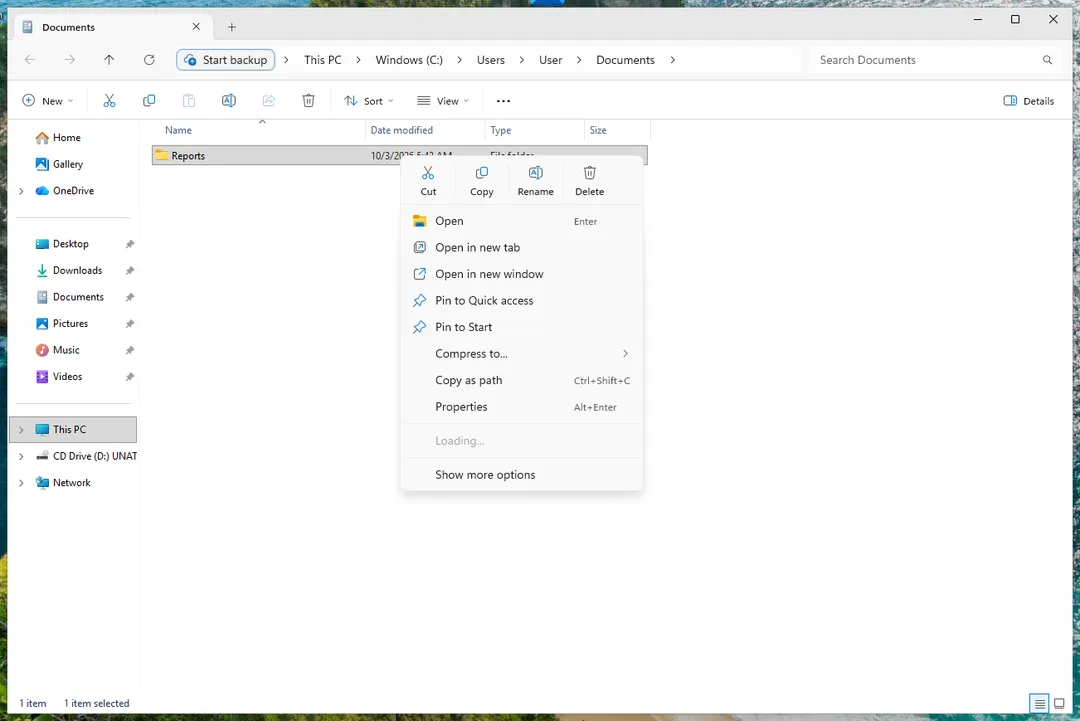1080x721 pixels.
Task: Go up one folder level
Action: click(x=109, y=60)
